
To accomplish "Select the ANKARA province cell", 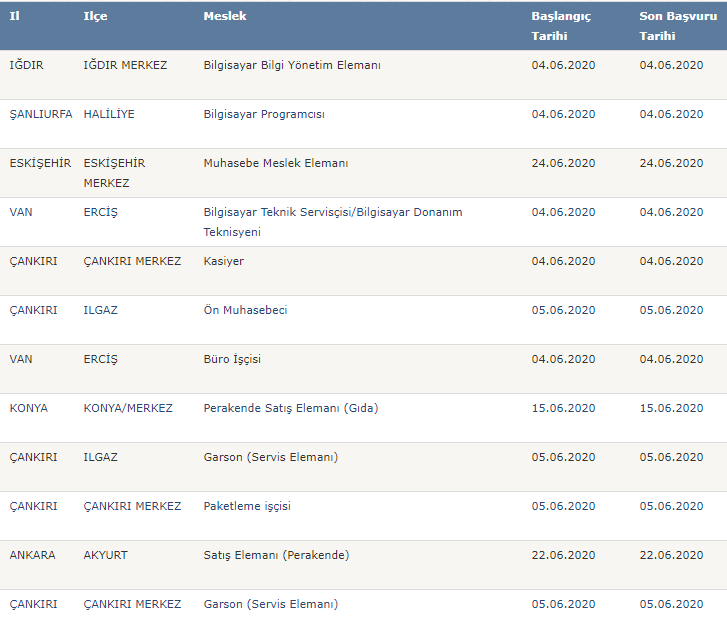I will [32, 555].
